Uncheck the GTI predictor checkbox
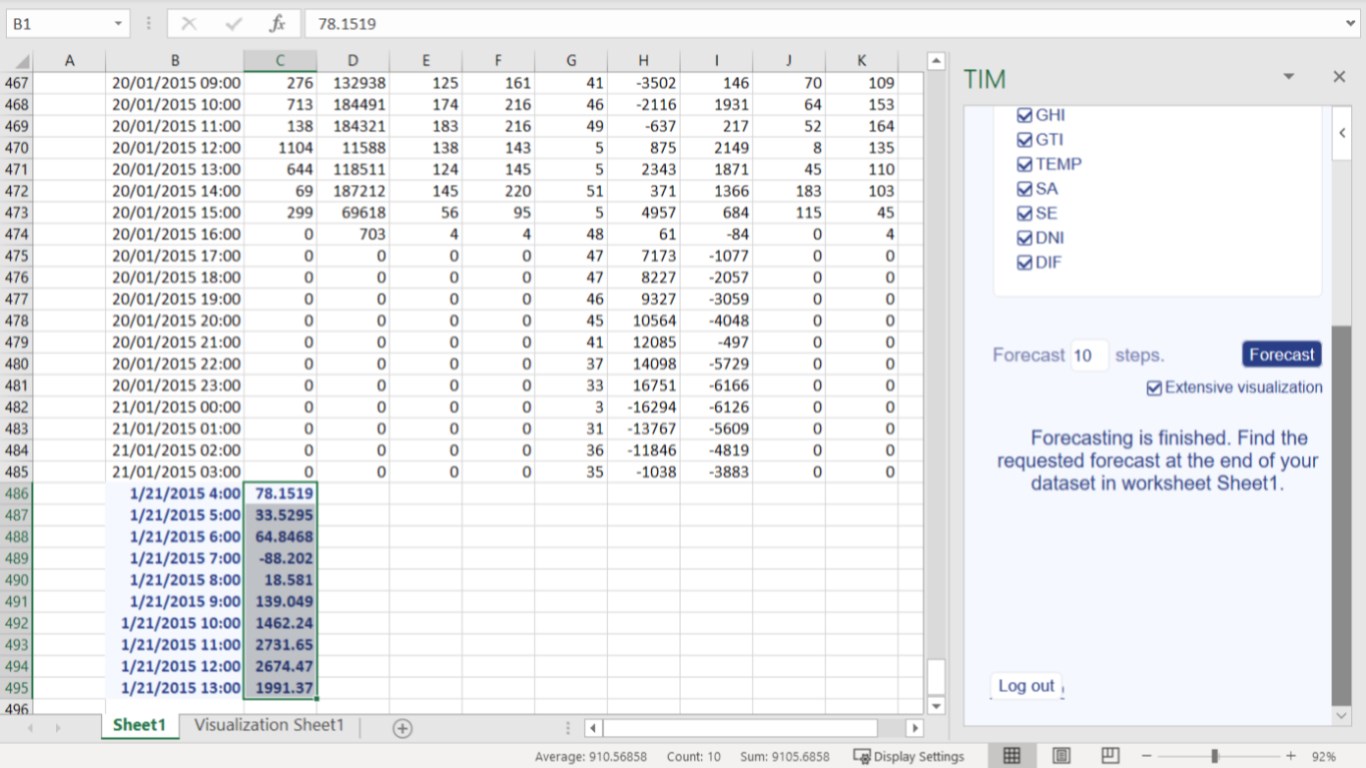Viewport: 1366px width, 768px height. (x=1024, y=140)
